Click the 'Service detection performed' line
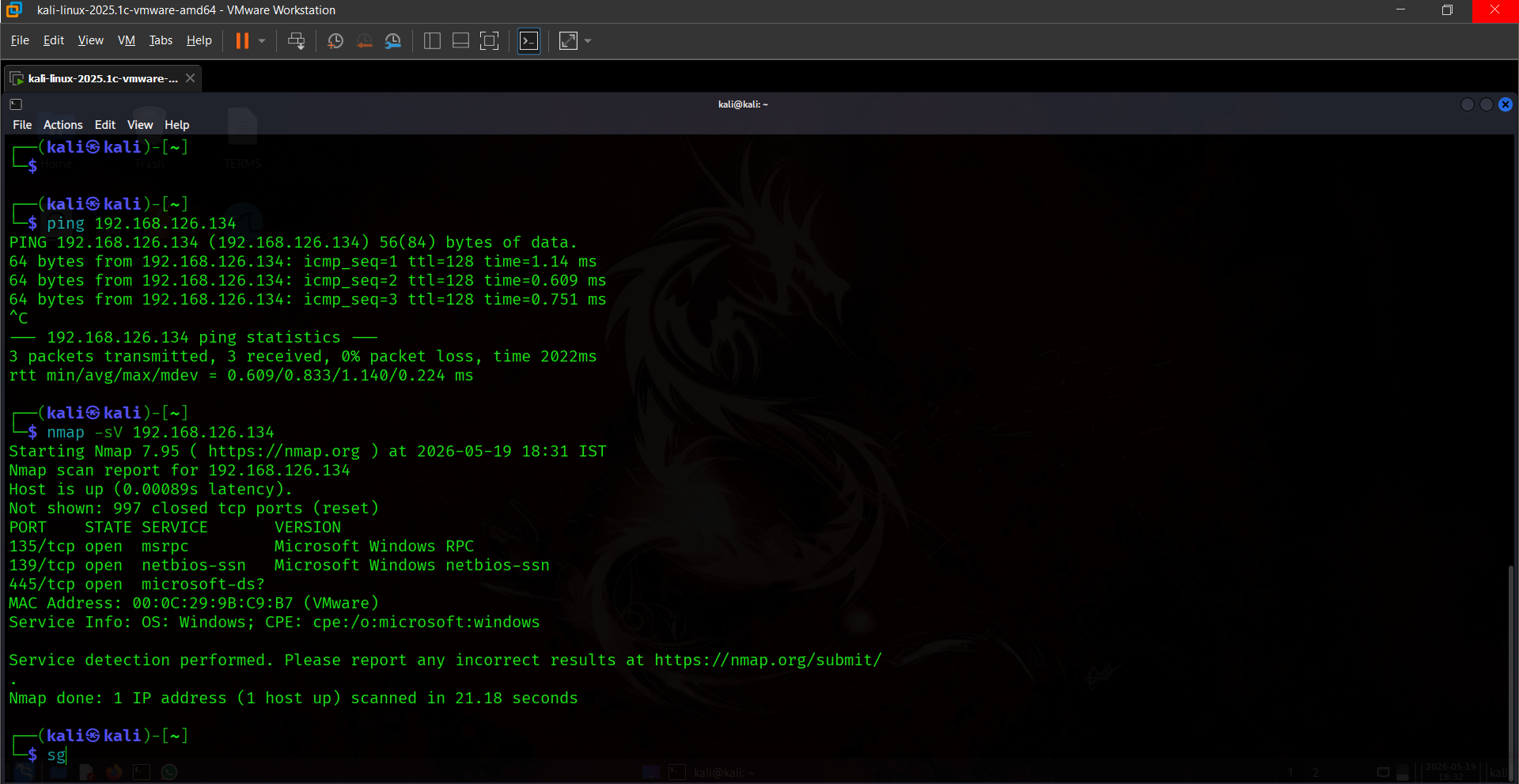The width and height of the screenshot is (1519, 784). tap(445, 661)
